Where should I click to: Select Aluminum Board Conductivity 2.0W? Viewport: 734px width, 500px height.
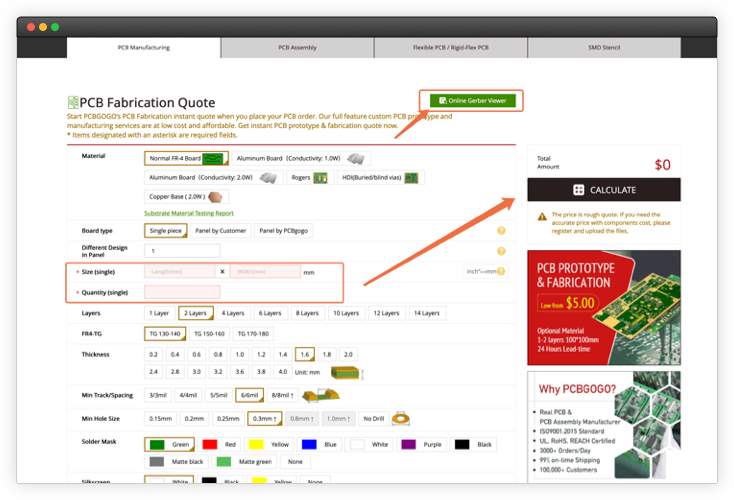(213, 177)
